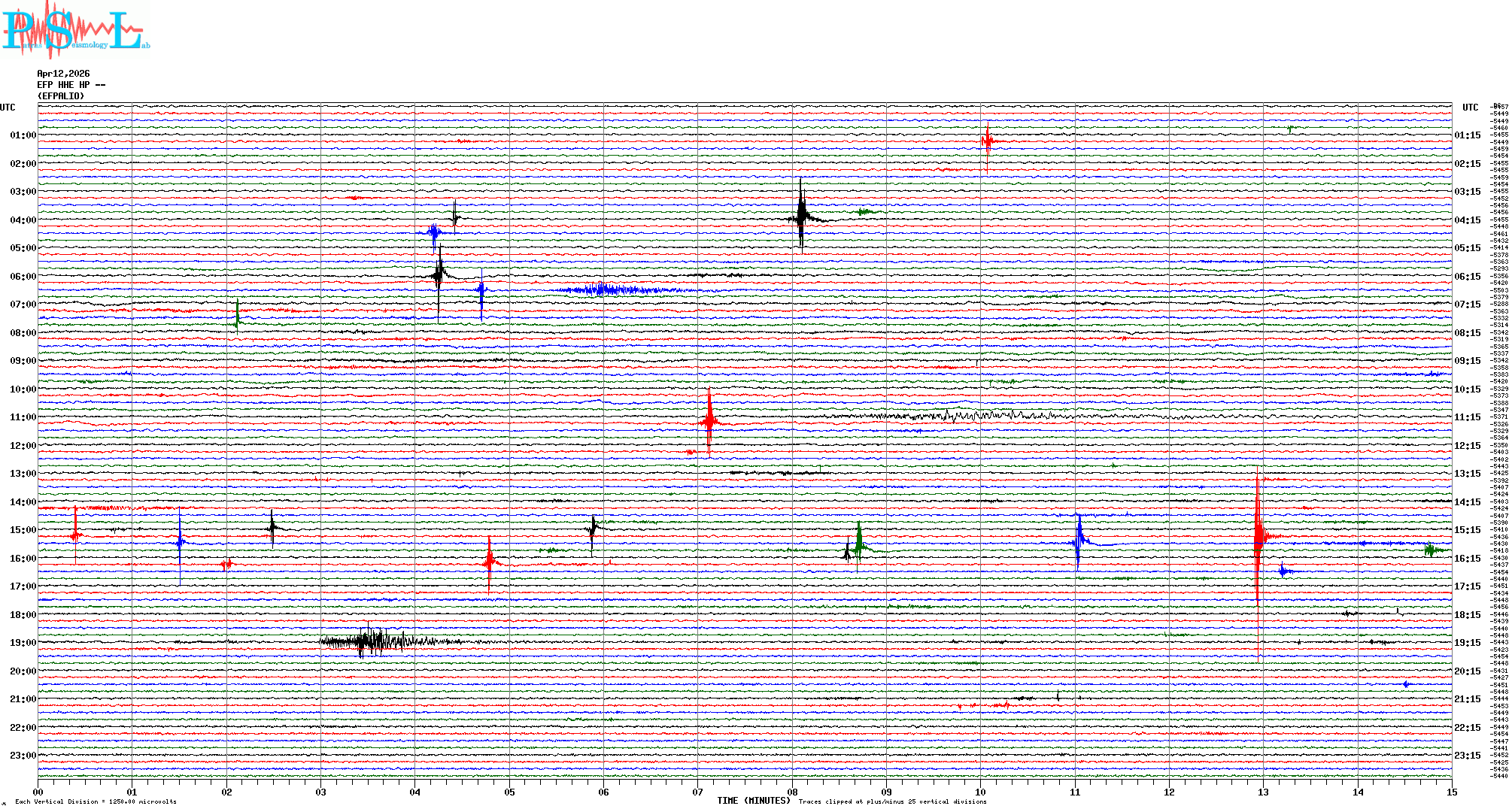This screenshot has height=812, width=1512.
Task: Click the UTC label at top left
Action: [8, 108]
